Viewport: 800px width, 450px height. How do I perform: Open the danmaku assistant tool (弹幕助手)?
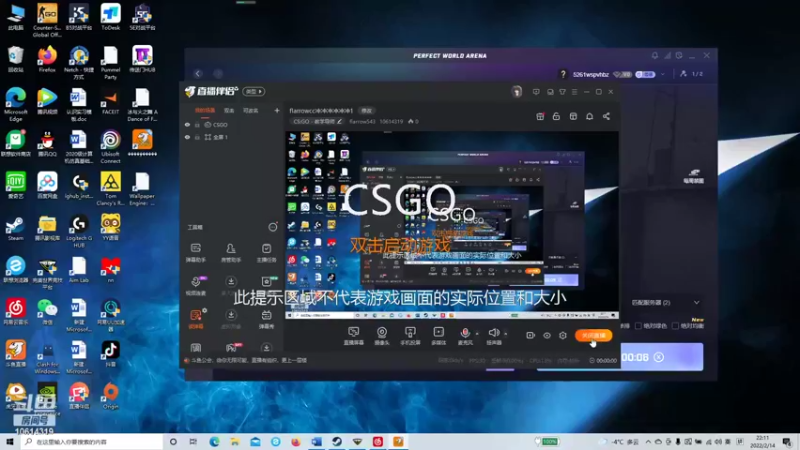click(x=195, y=253)
